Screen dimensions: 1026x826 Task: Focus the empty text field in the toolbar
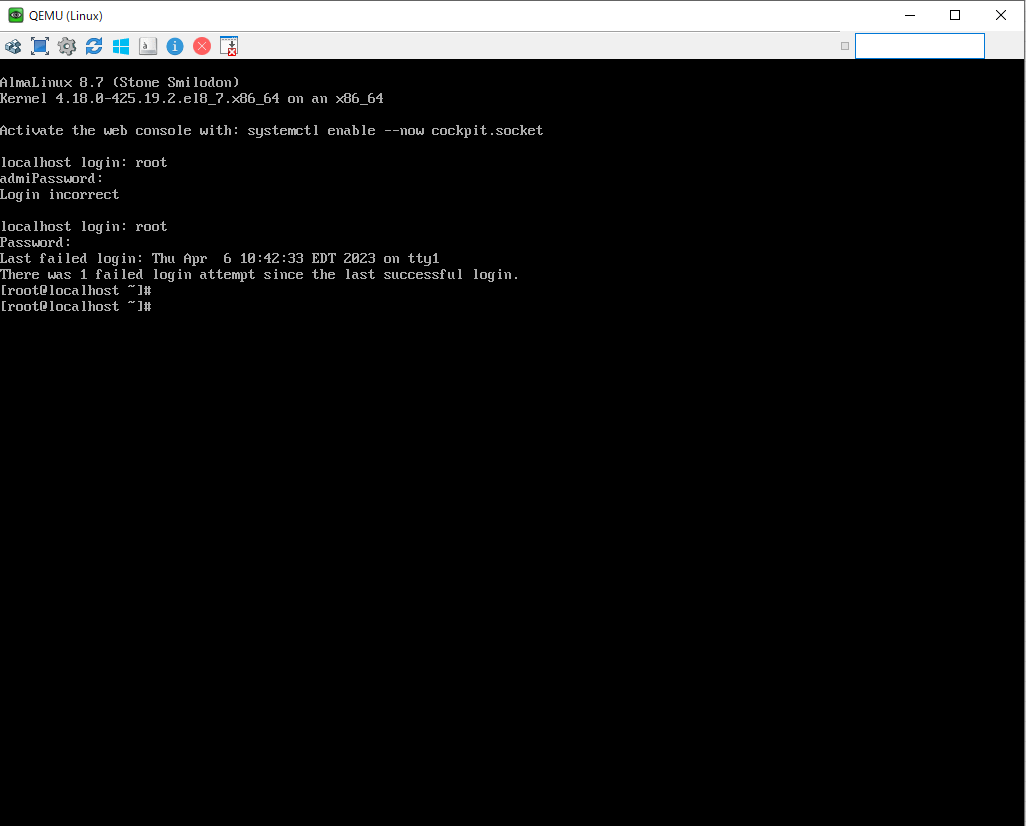[919, 46]
